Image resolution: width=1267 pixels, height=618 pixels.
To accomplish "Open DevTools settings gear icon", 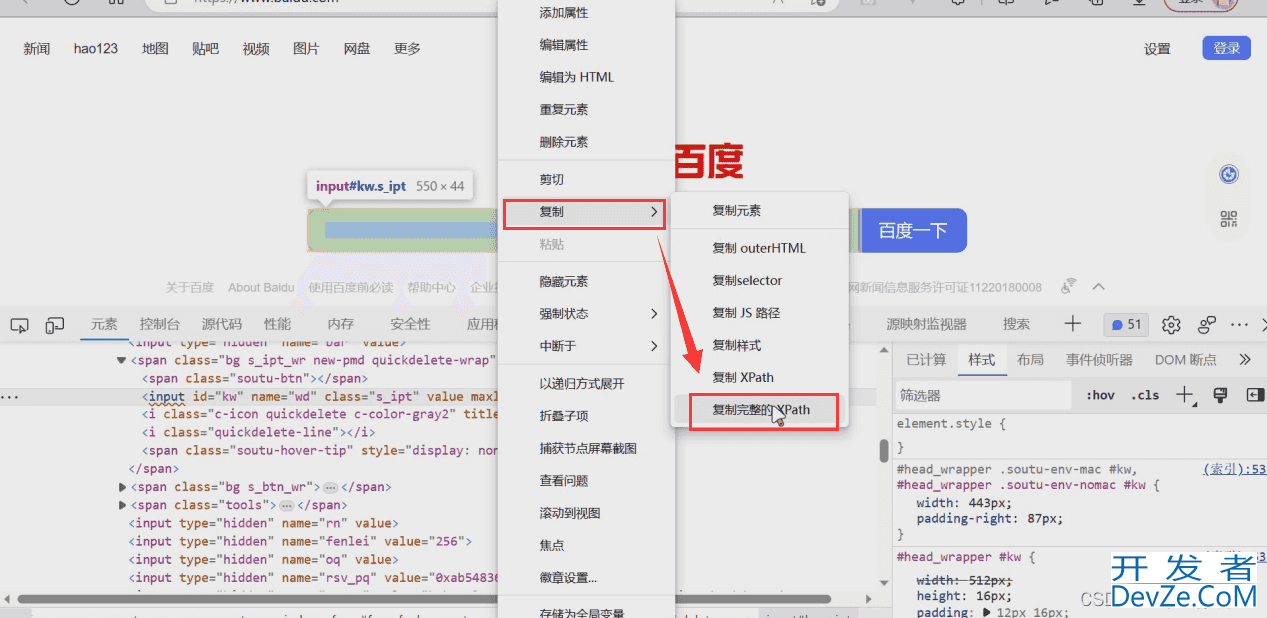I will tap(1171, 325).
